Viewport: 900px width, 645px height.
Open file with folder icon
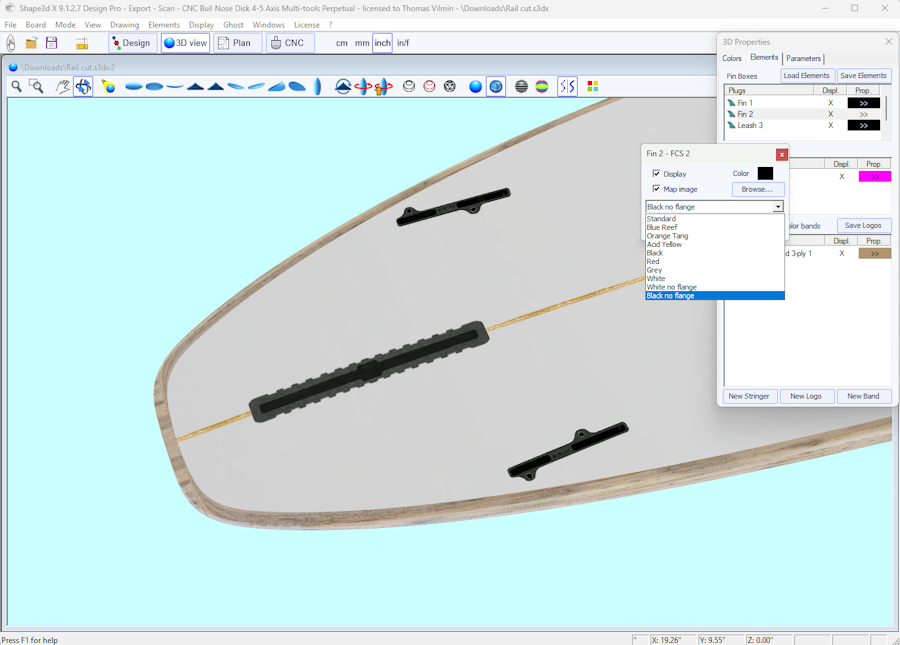pos(31,43)
